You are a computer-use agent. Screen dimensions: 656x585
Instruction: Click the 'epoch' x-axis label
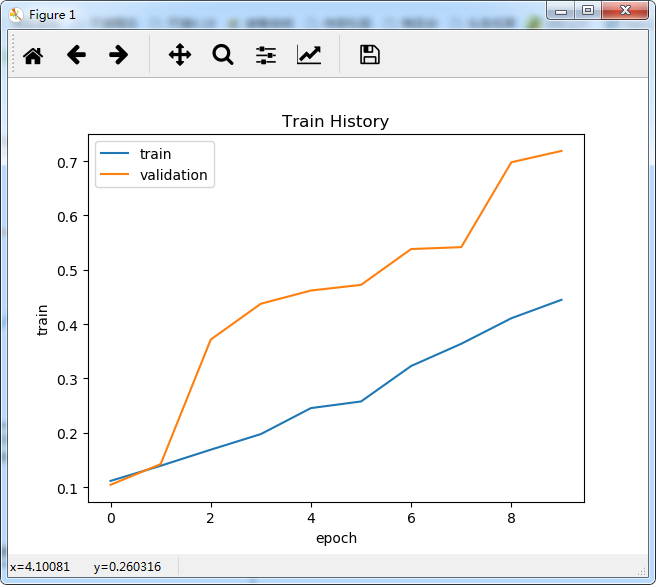pyautogui.click(x=336, y=538)
